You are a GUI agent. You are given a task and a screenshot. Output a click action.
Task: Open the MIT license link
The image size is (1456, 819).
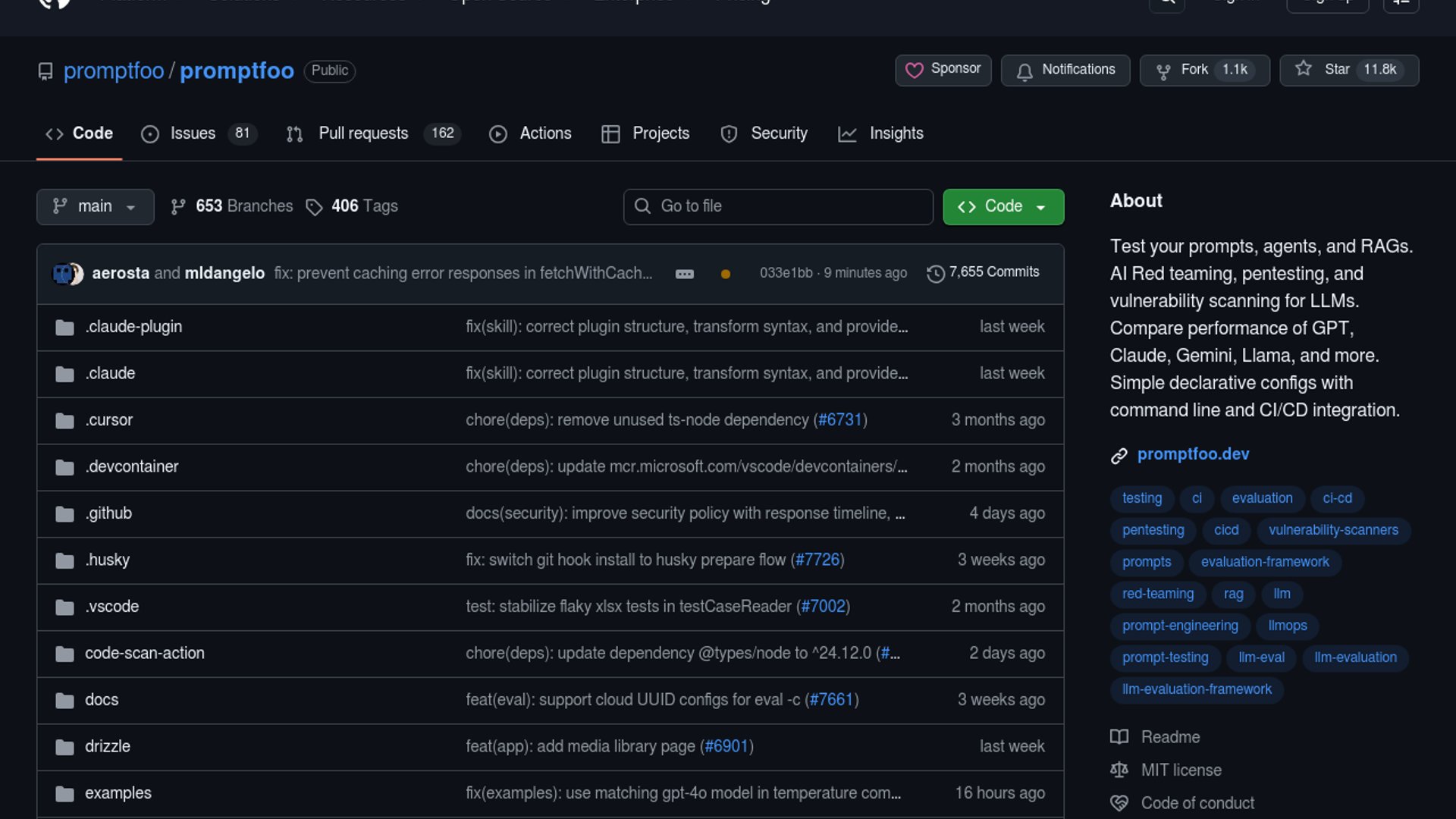(x=1181, y=770)
